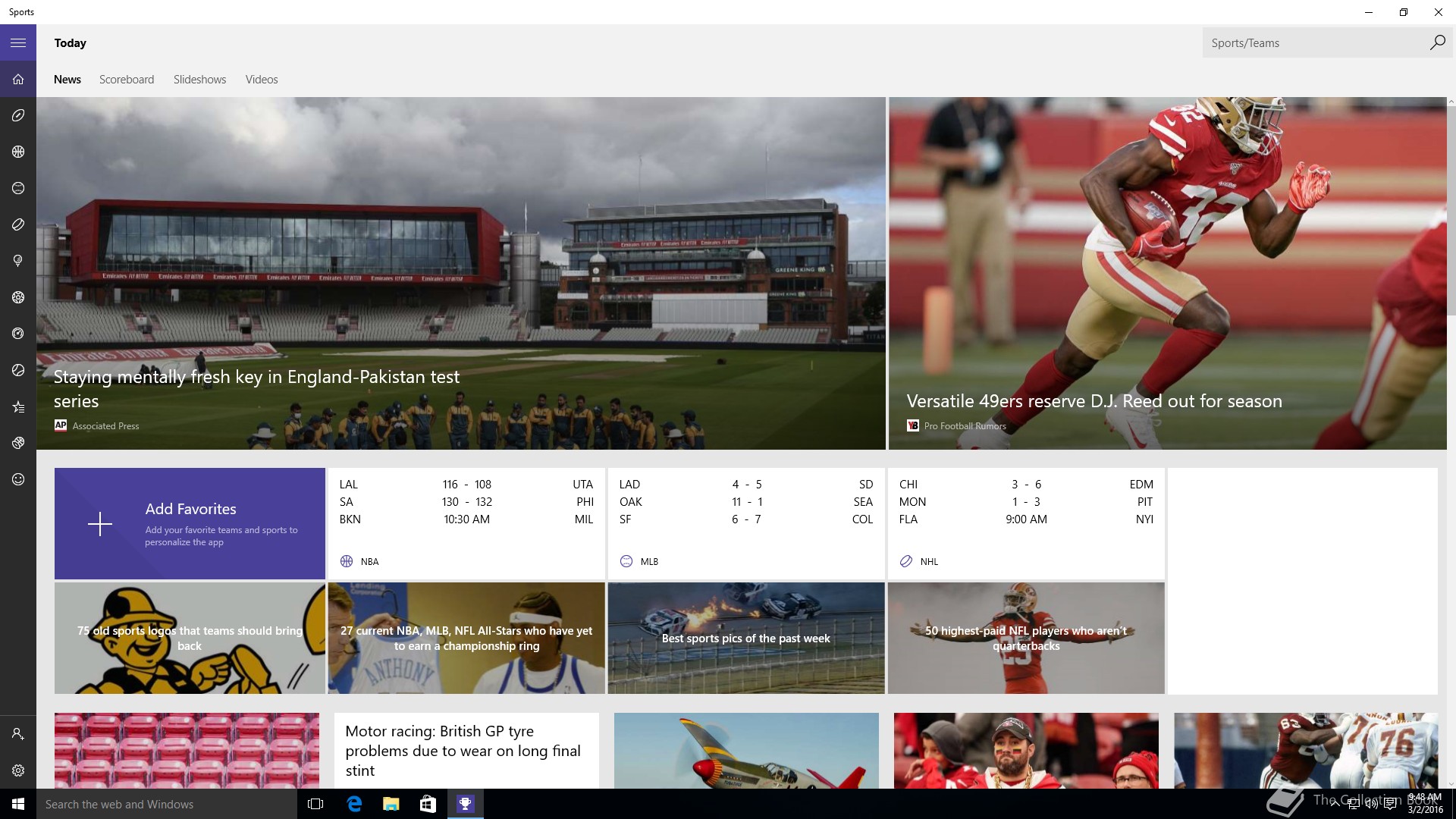Open the bearded fan in cap thumbnail
The image size is (1456, 819).
(1026, 751)
